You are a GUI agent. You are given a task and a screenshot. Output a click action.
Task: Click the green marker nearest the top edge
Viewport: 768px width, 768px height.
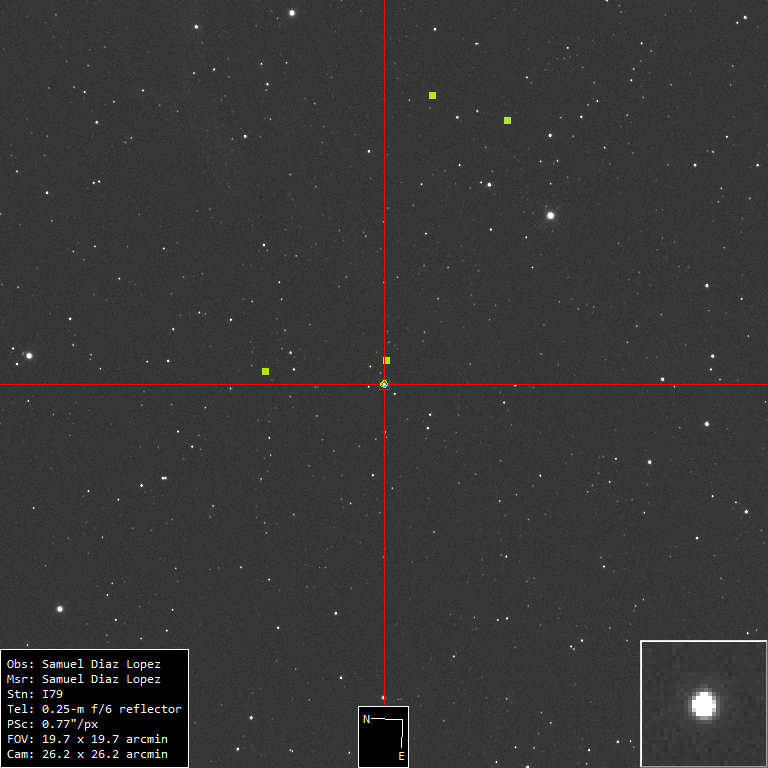coord(432,95)
